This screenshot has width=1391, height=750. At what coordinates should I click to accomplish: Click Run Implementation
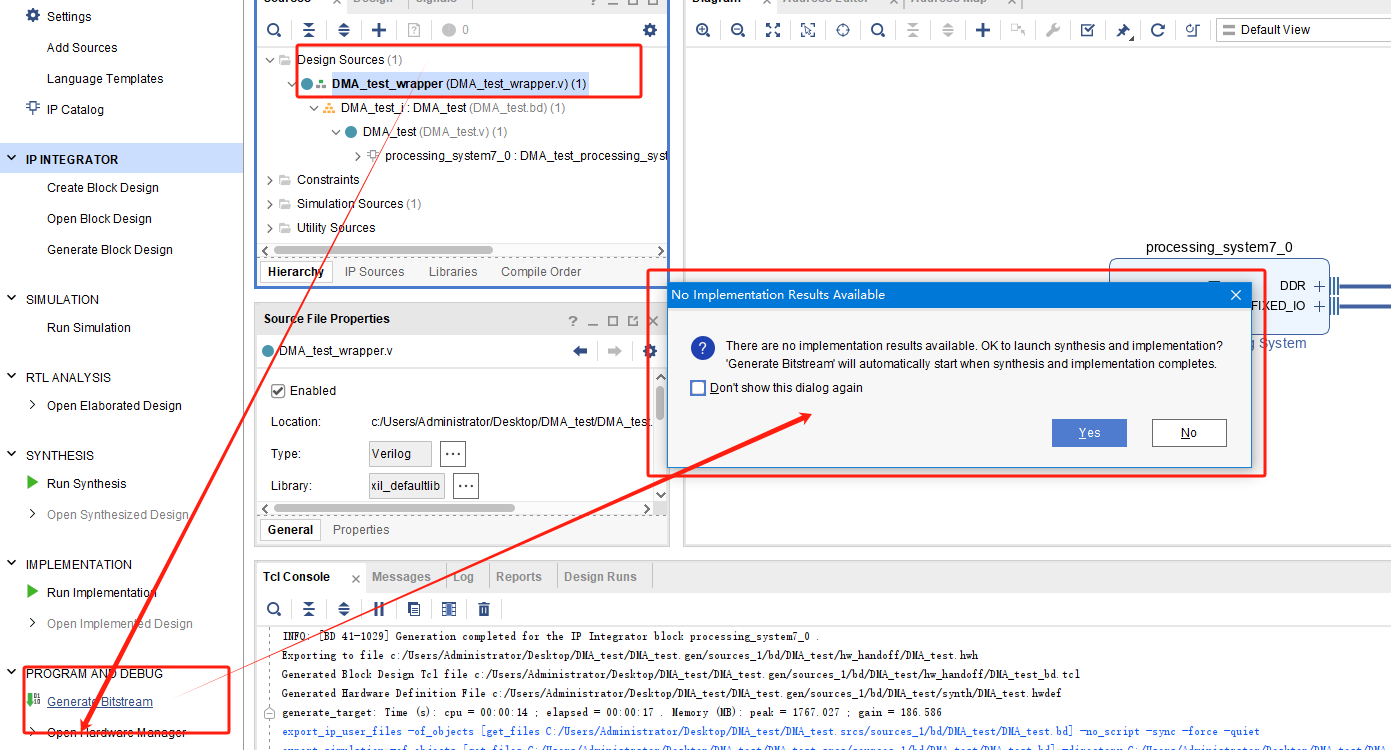(102, 593)
